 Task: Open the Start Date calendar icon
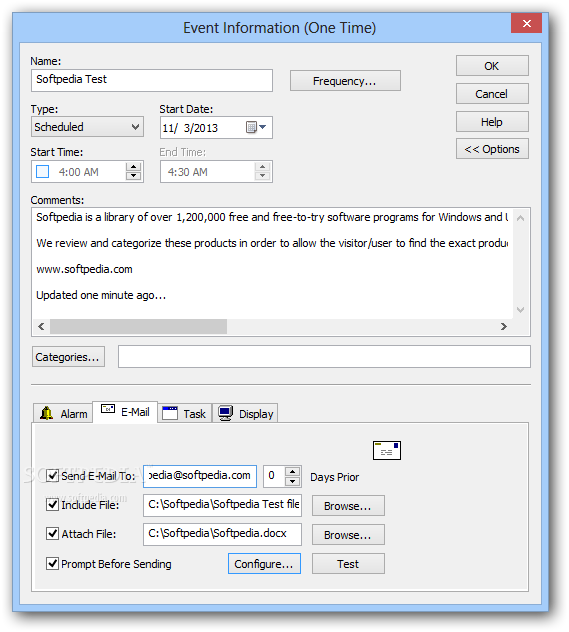pos(251,127)
